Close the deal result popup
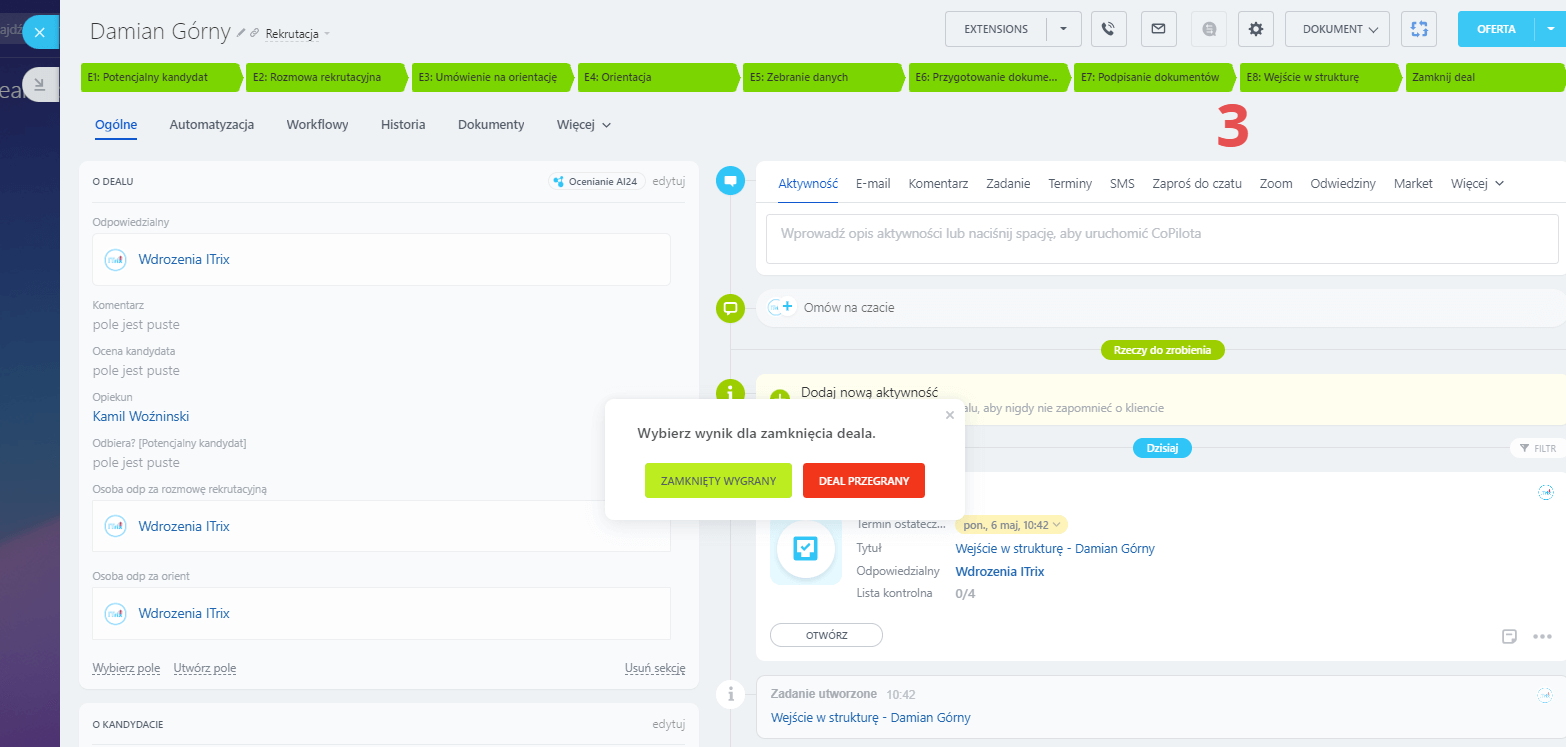The image size is (1566, 747). pyautogui.click(x=950, y=414)
